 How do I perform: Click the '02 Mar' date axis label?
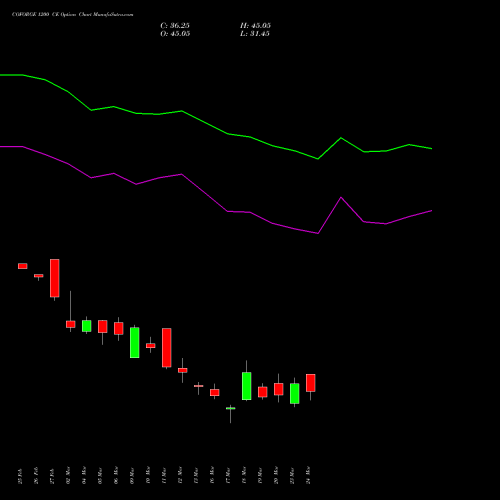click(x=68, y=475)
